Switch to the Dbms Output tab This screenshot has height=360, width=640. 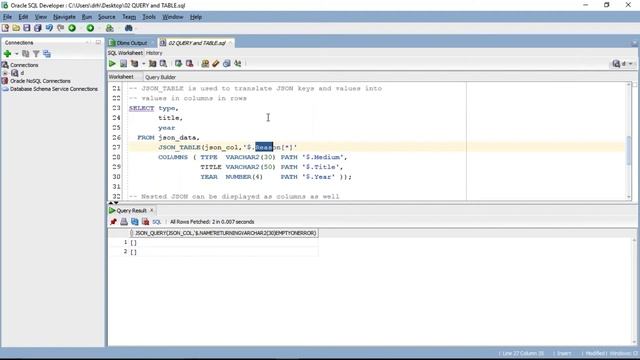pos(131,43)
